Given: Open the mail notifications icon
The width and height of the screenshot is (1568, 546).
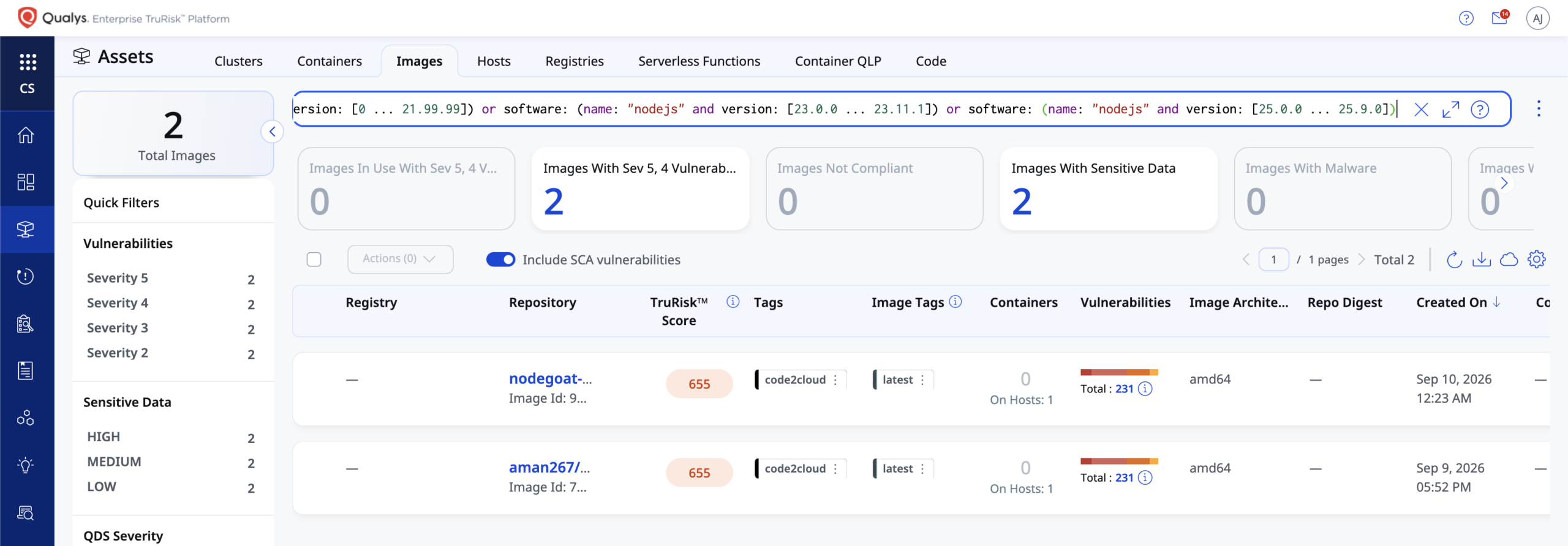Looking at the screenshot, I should click(x=1500, y=18).
